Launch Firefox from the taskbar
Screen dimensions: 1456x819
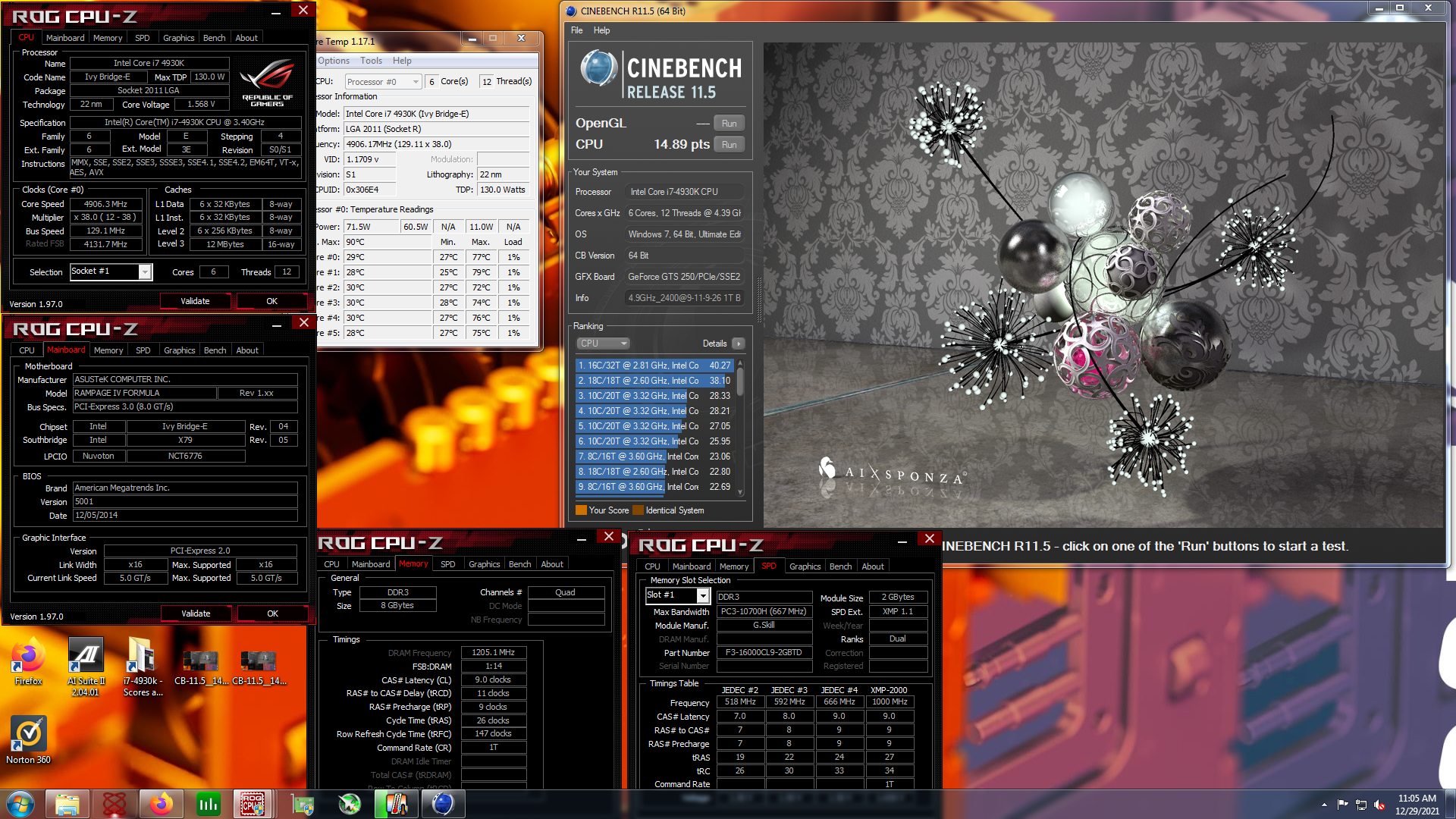click(161, 804)
